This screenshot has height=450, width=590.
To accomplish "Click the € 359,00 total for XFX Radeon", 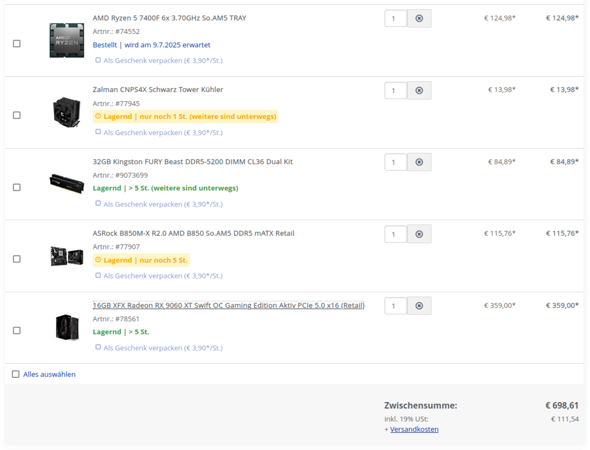I will pyautogui.click(x=562, y=306).
